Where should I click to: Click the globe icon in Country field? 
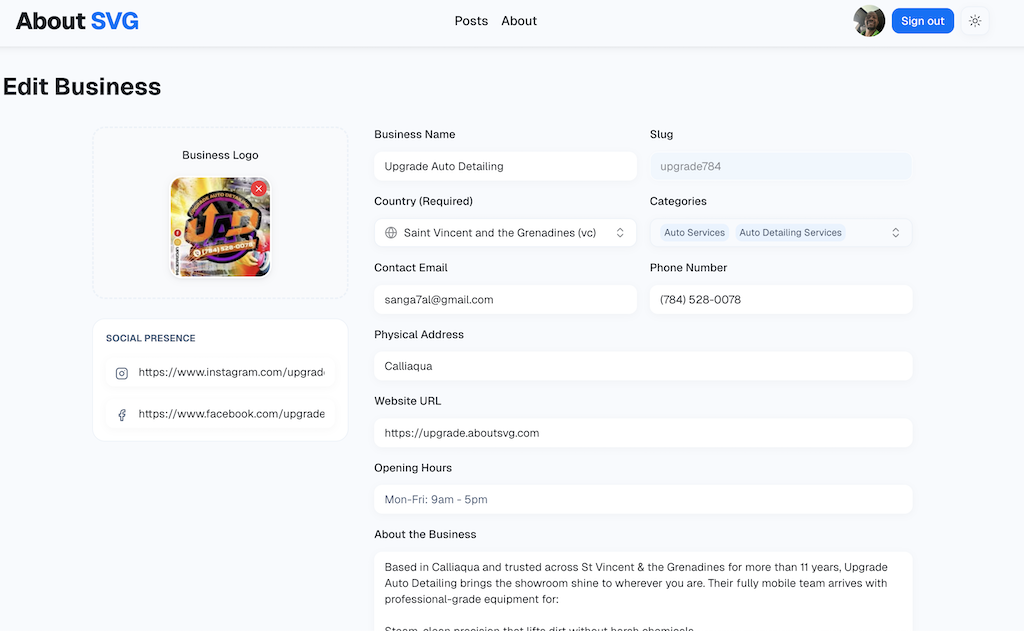[391, 233]
